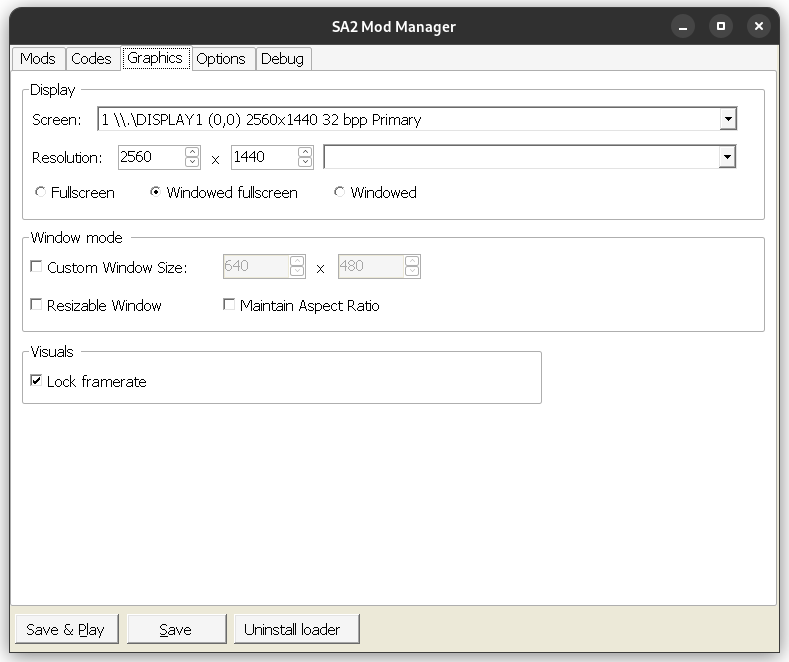The height and width of the screenshot is (662, 789).
Task: Click the resolution height field showing 1440
Action: [x=264, y=157]
